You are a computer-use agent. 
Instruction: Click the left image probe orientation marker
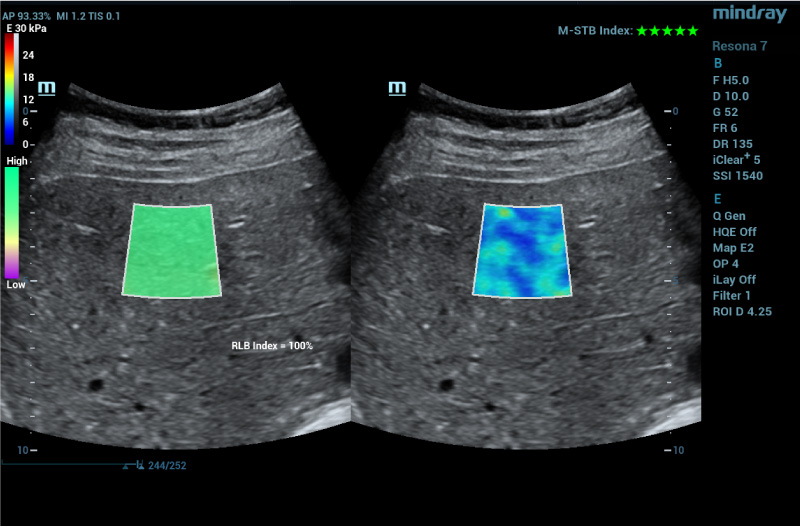(x=47, y=88)
